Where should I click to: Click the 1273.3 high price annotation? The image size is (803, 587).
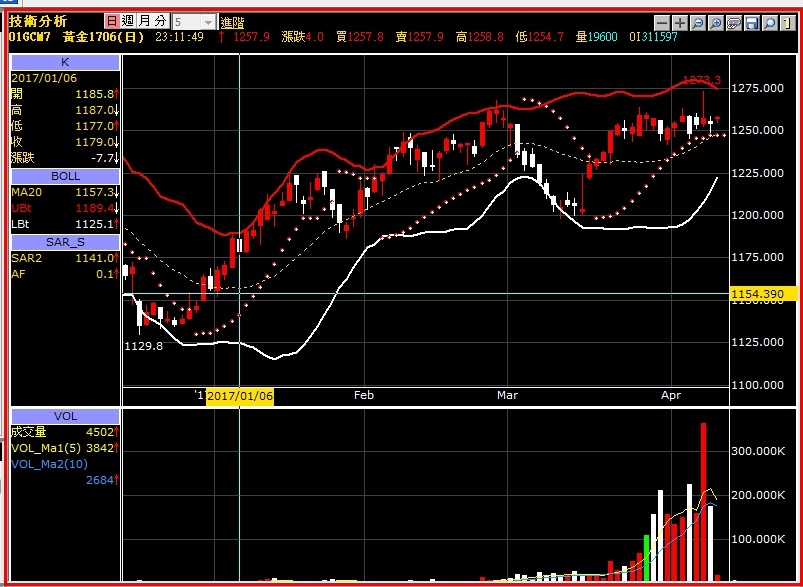702,80
